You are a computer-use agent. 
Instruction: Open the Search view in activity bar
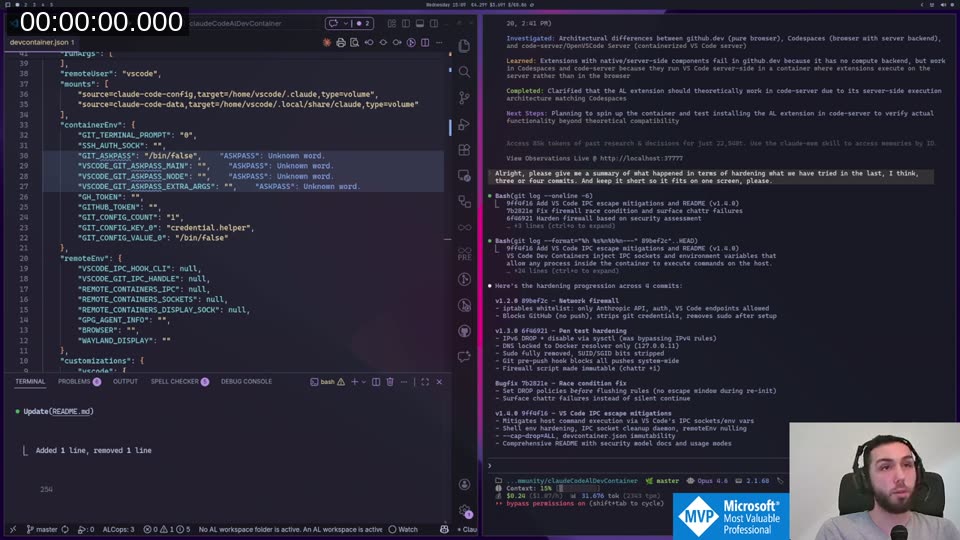464,72
